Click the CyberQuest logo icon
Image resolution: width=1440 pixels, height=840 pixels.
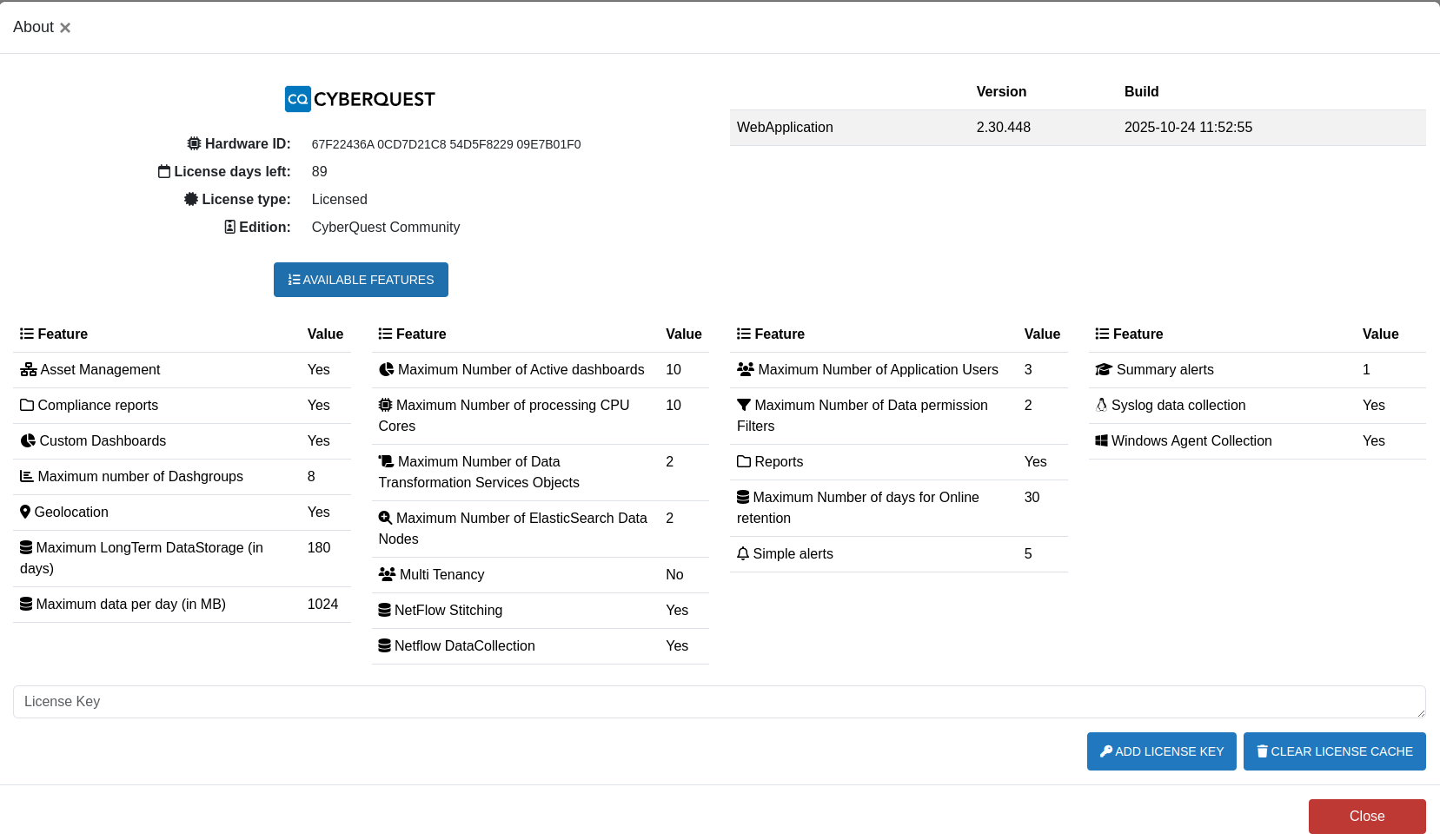click(297, 99)
